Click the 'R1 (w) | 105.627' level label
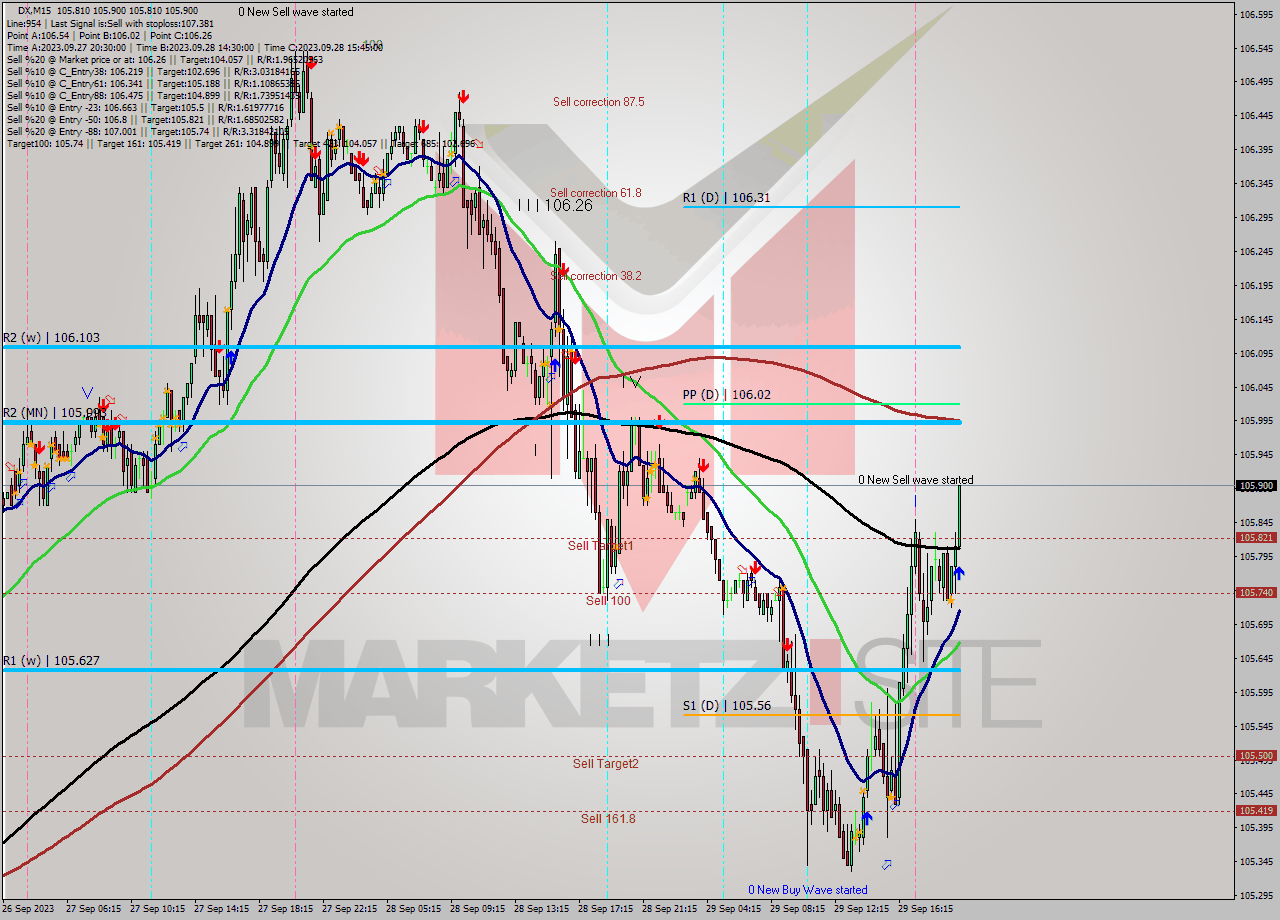The image size is (1280, 920). click(50, 661)
